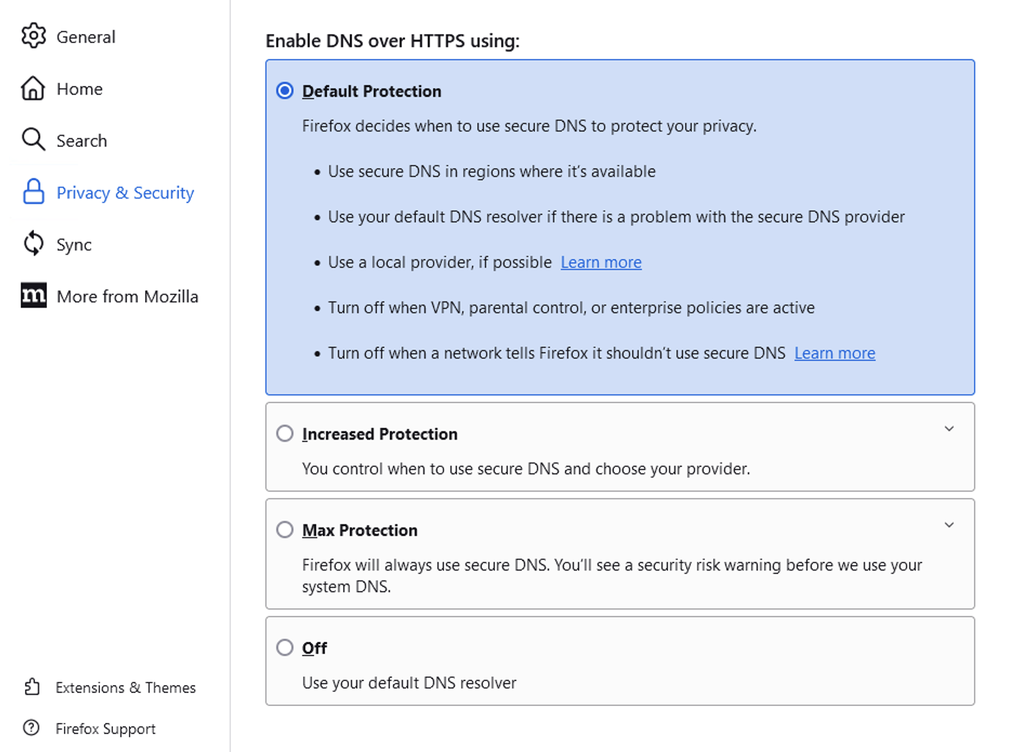This screenshot has width=1024, height=752.
Task: Choose the Max Protection radio option
Action: click(285, 530)
